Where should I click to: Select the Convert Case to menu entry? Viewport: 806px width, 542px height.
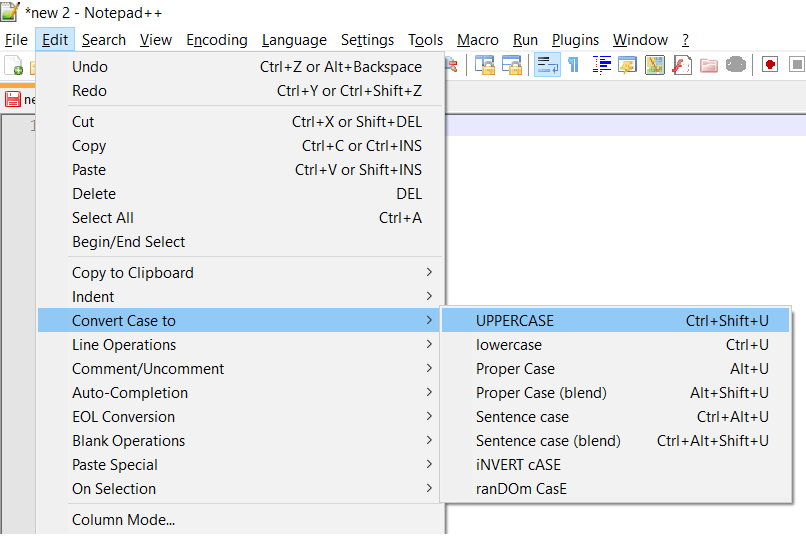pyautogui.click(x=239, y=320)
